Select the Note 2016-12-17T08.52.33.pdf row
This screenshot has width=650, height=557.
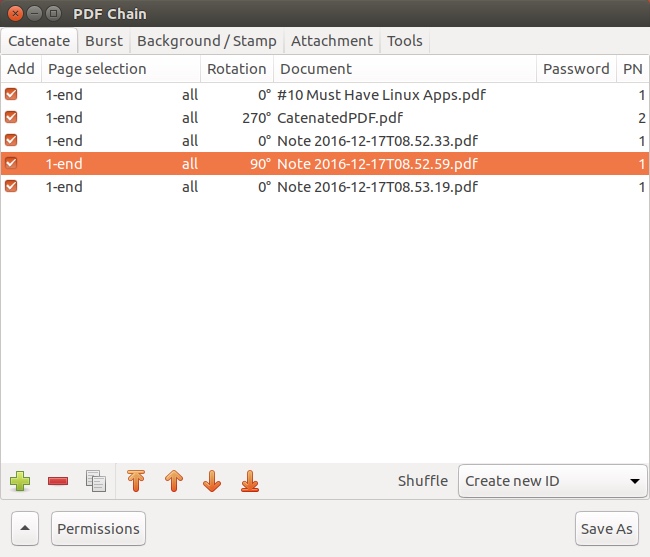coord(325,141)
